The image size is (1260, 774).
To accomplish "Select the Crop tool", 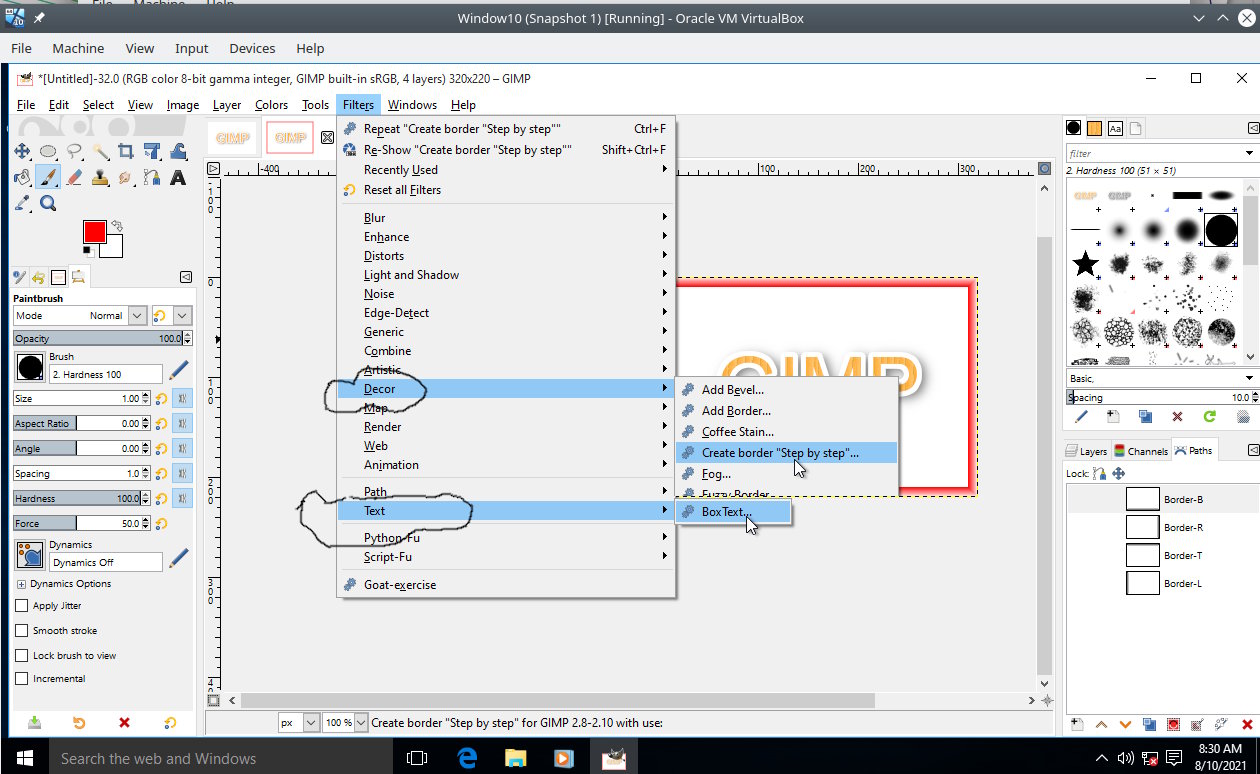I will point(126,152).
